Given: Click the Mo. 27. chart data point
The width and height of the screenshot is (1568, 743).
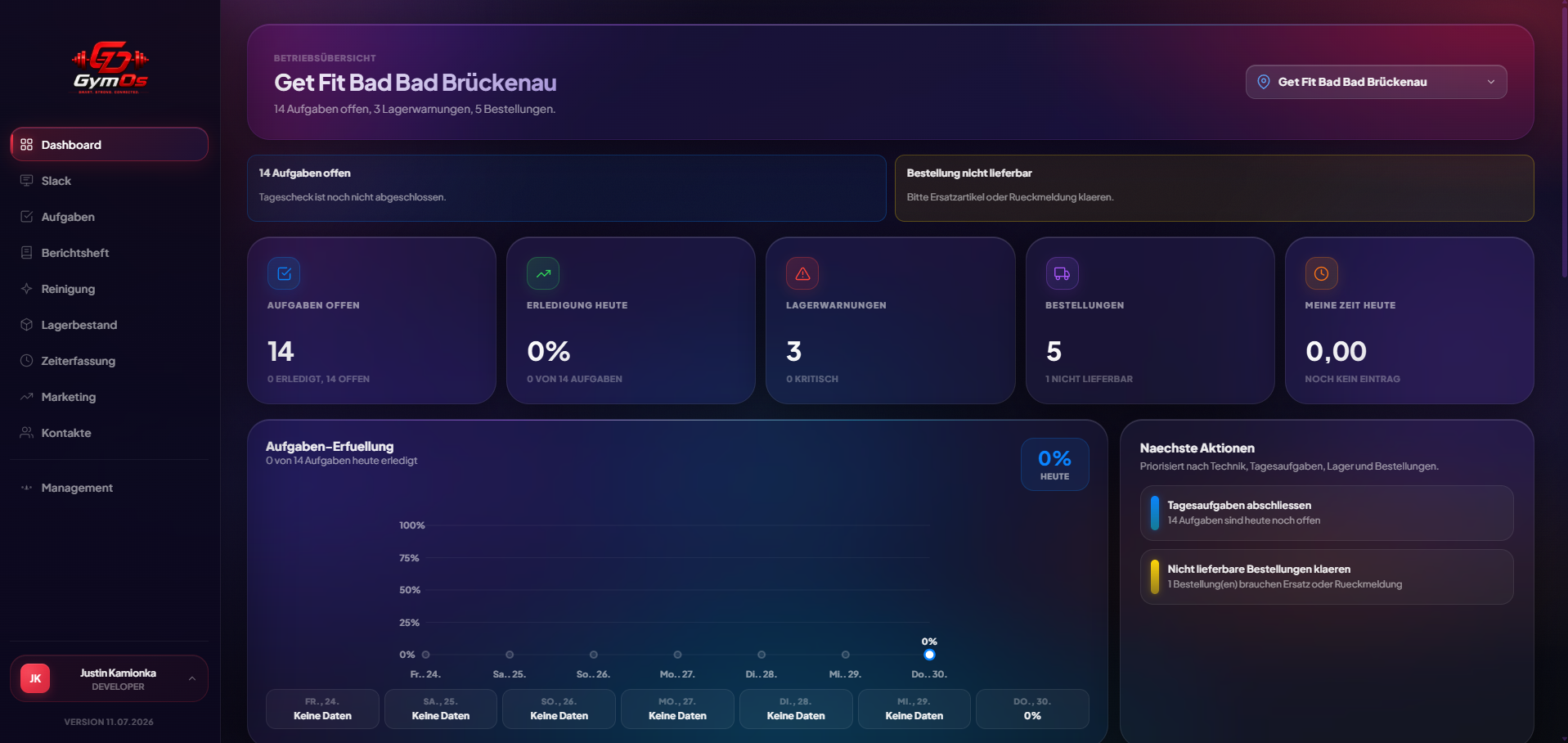Looking at the screenshot, I should [x=677, y=655].
